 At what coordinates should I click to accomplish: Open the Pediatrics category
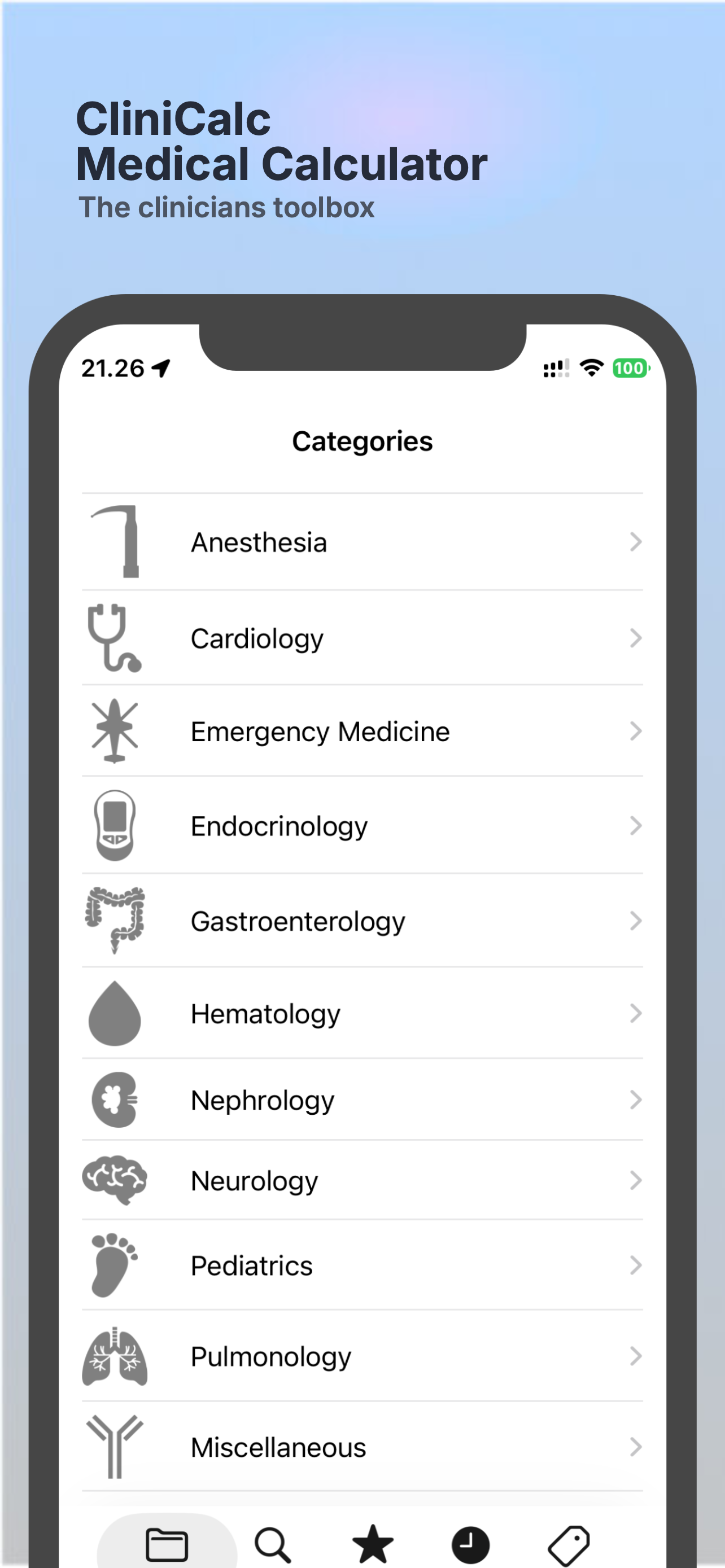point(362,1265)
